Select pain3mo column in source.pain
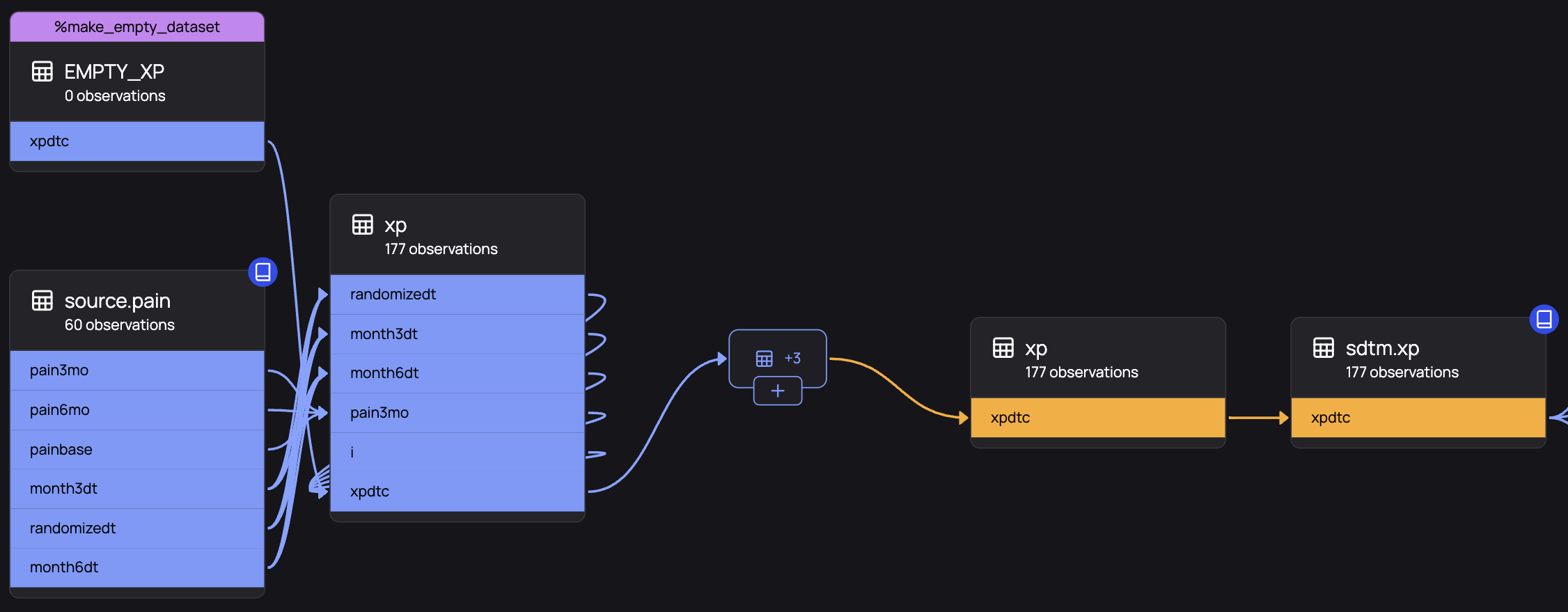Viewport: 1568px width, 612px height. (x=137, y=370)
